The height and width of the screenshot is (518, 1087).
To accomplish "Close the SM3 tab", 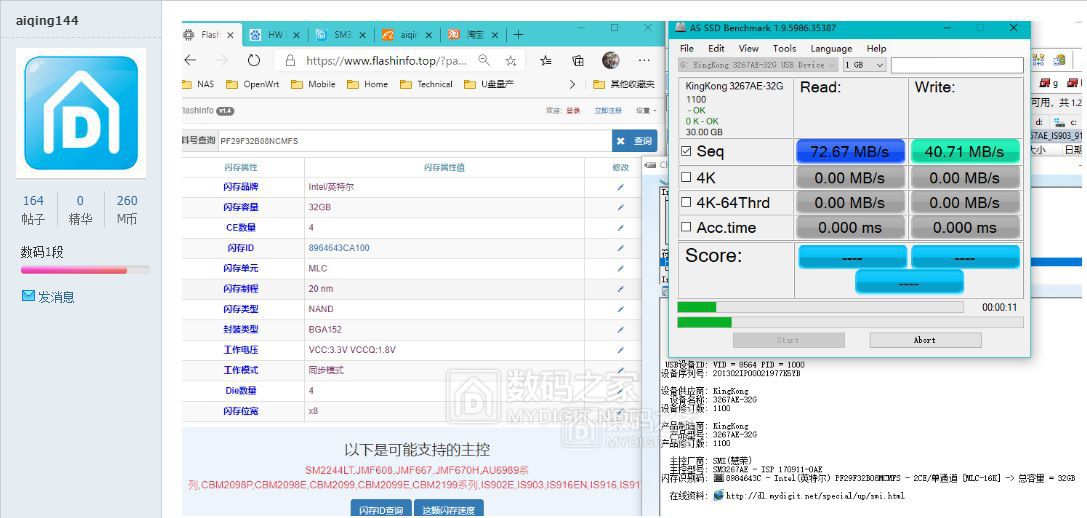I will coord(363,35).
